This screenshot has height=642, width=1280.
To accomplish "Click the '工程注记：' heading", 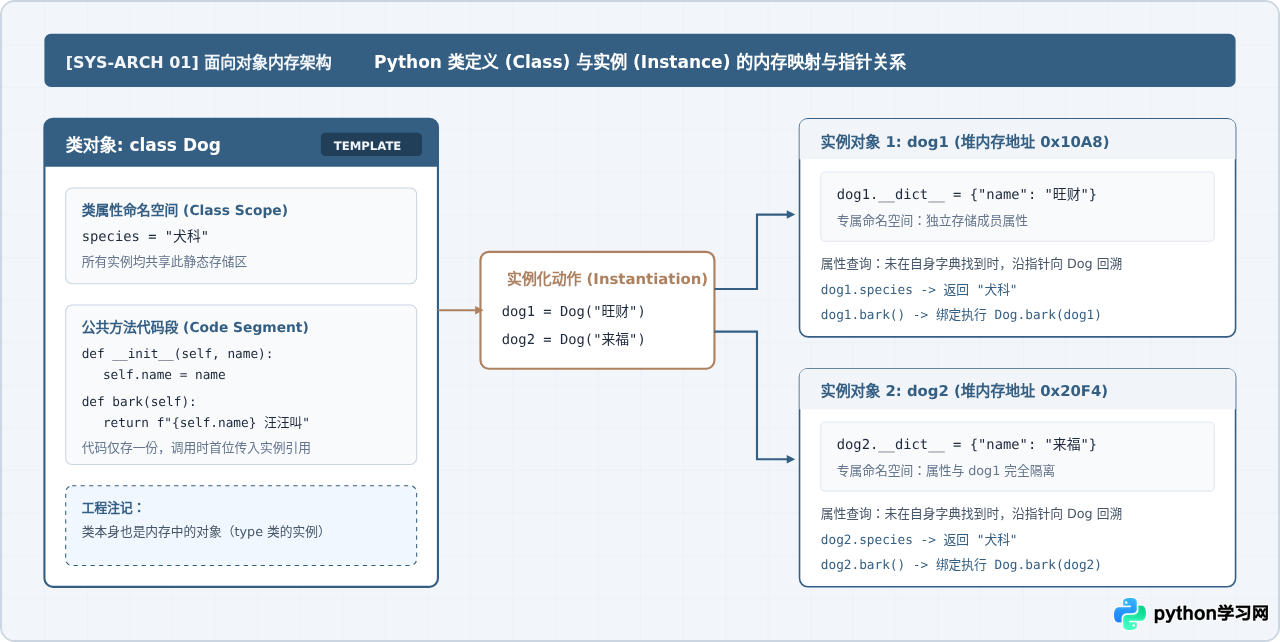I will coord(113,508).
